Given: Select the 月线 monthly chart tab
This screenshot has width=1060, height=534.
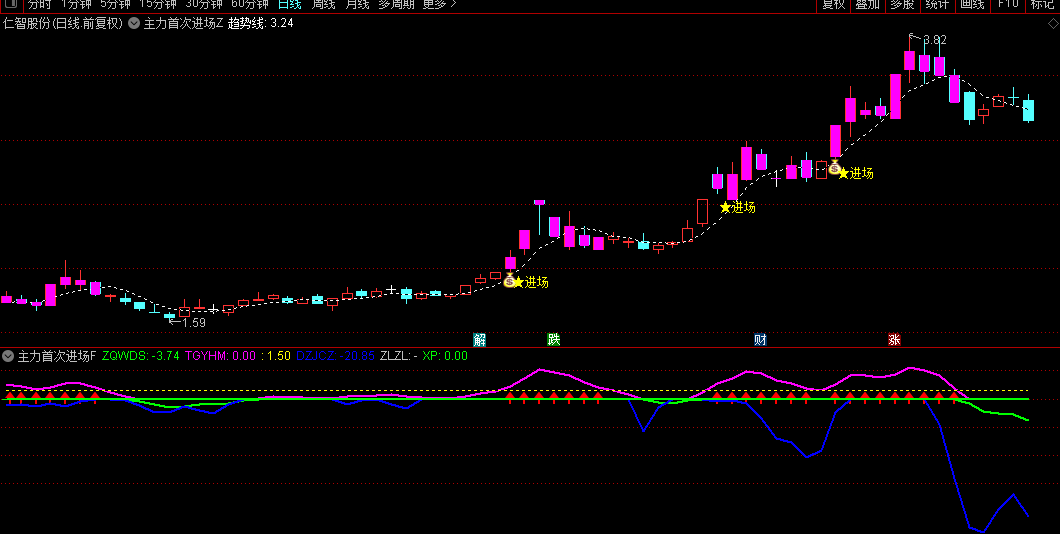Looking at the screenshot, I should click(357, 4).
